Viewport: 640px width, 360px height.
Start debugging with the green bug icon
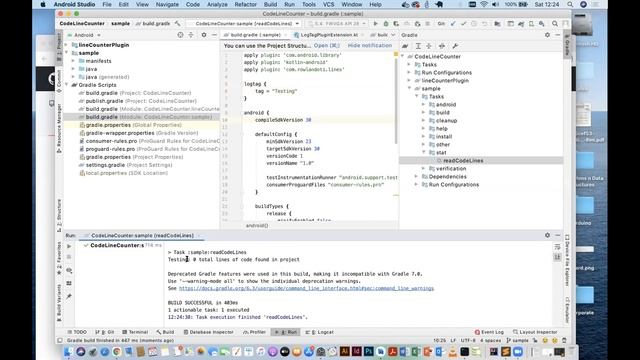[386, 24]
